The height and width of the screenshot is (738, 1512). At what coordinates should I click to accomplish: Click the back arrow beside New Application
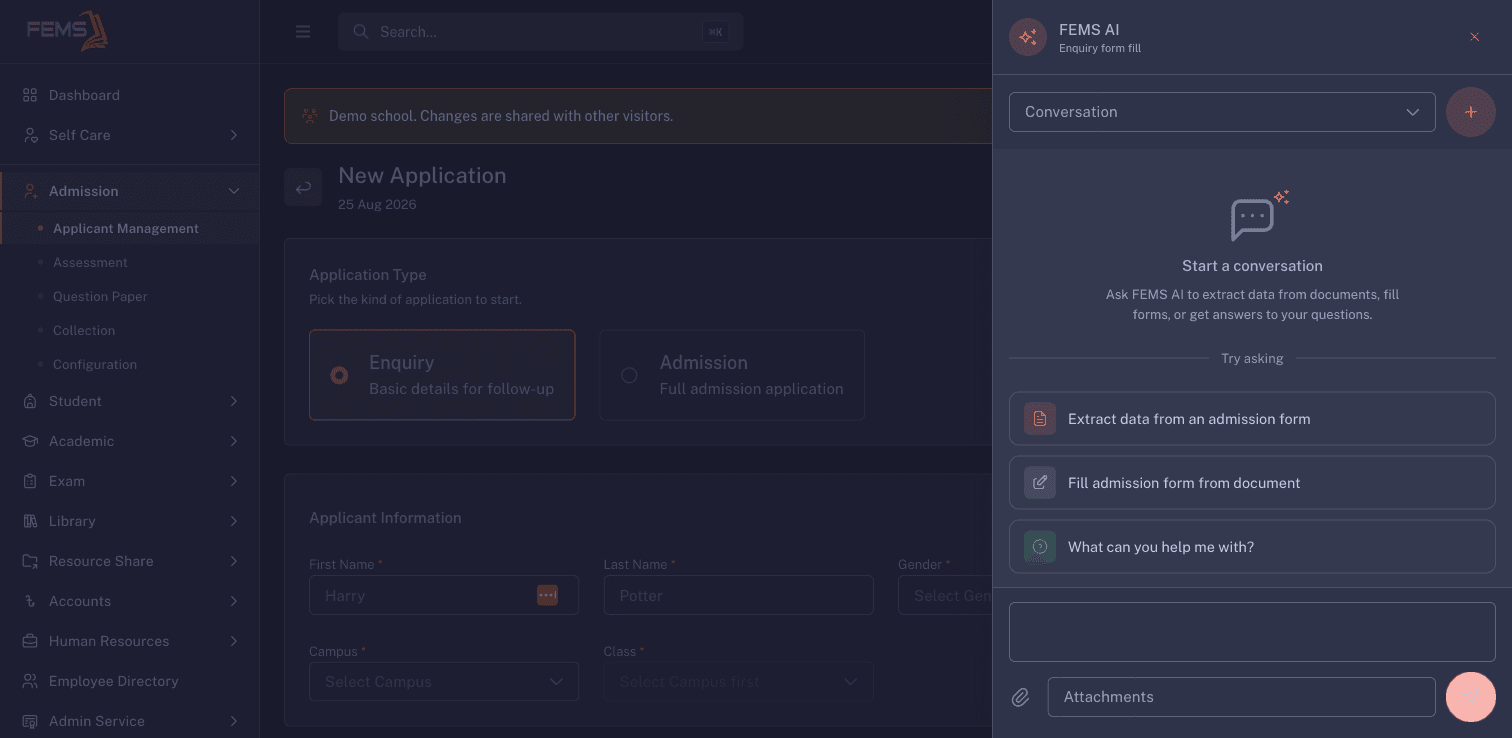tap(303, 187)
